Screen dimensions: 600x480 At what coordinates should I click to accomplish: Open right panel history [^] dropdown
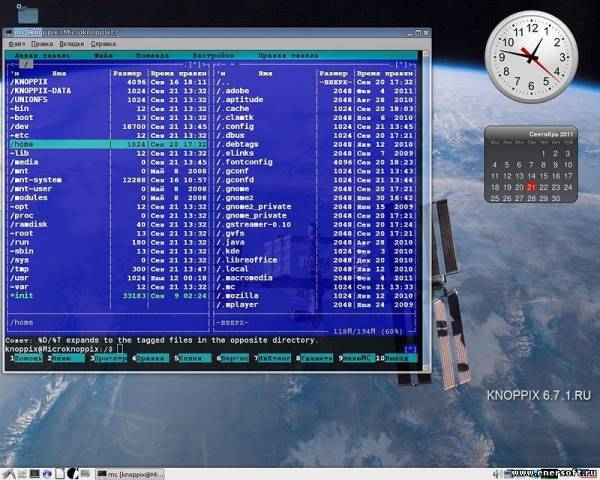click(403, 65)
